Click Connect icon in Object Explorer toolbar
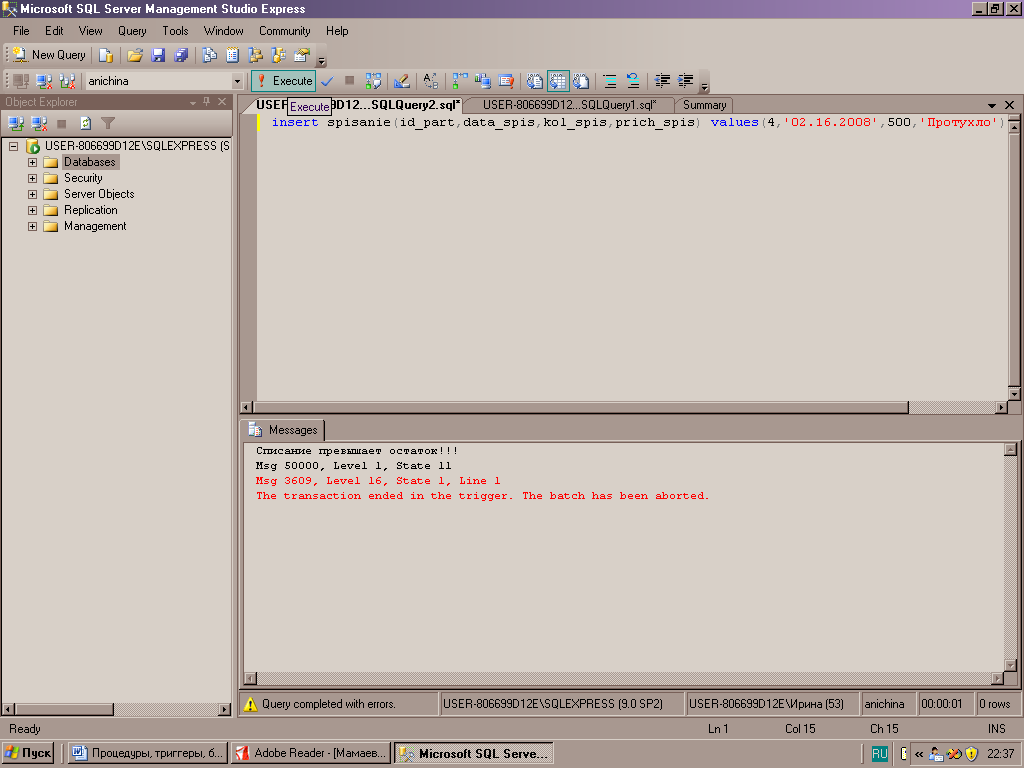Viewport: 1024px width, 768px height. [16, 123]
